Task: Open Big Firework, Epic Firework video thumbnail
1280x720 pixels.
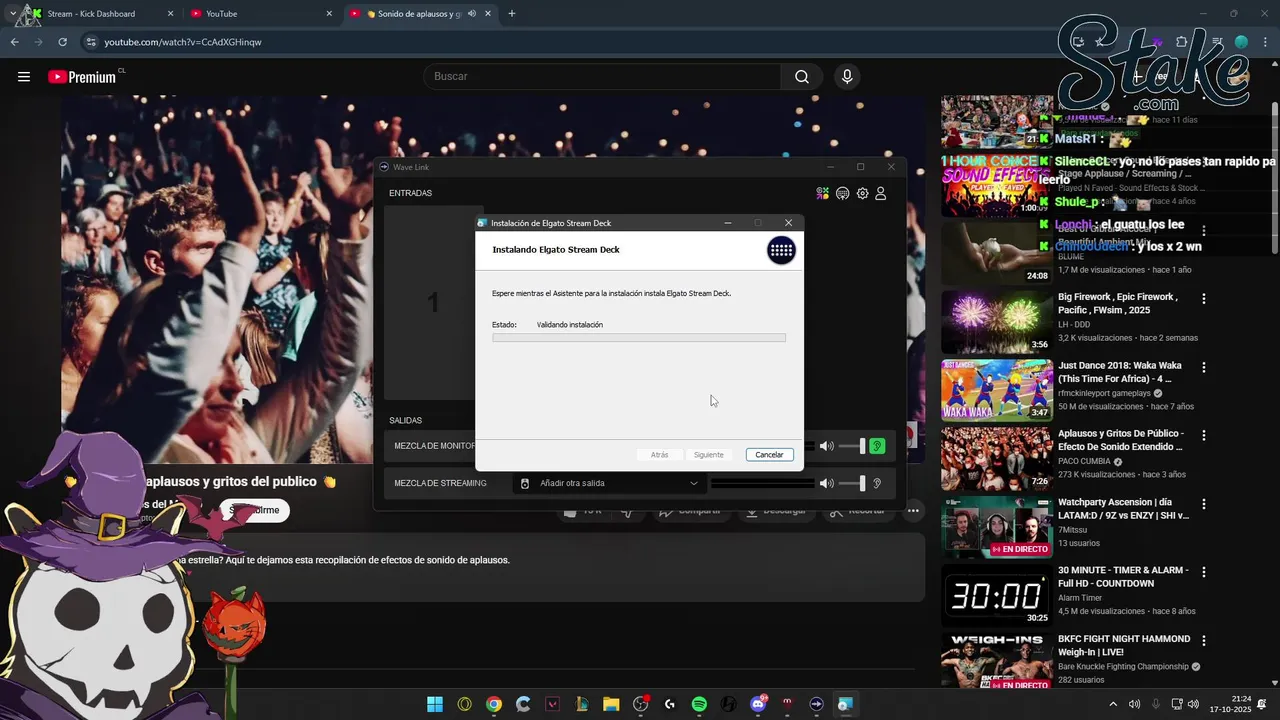Action: point(997,321)
